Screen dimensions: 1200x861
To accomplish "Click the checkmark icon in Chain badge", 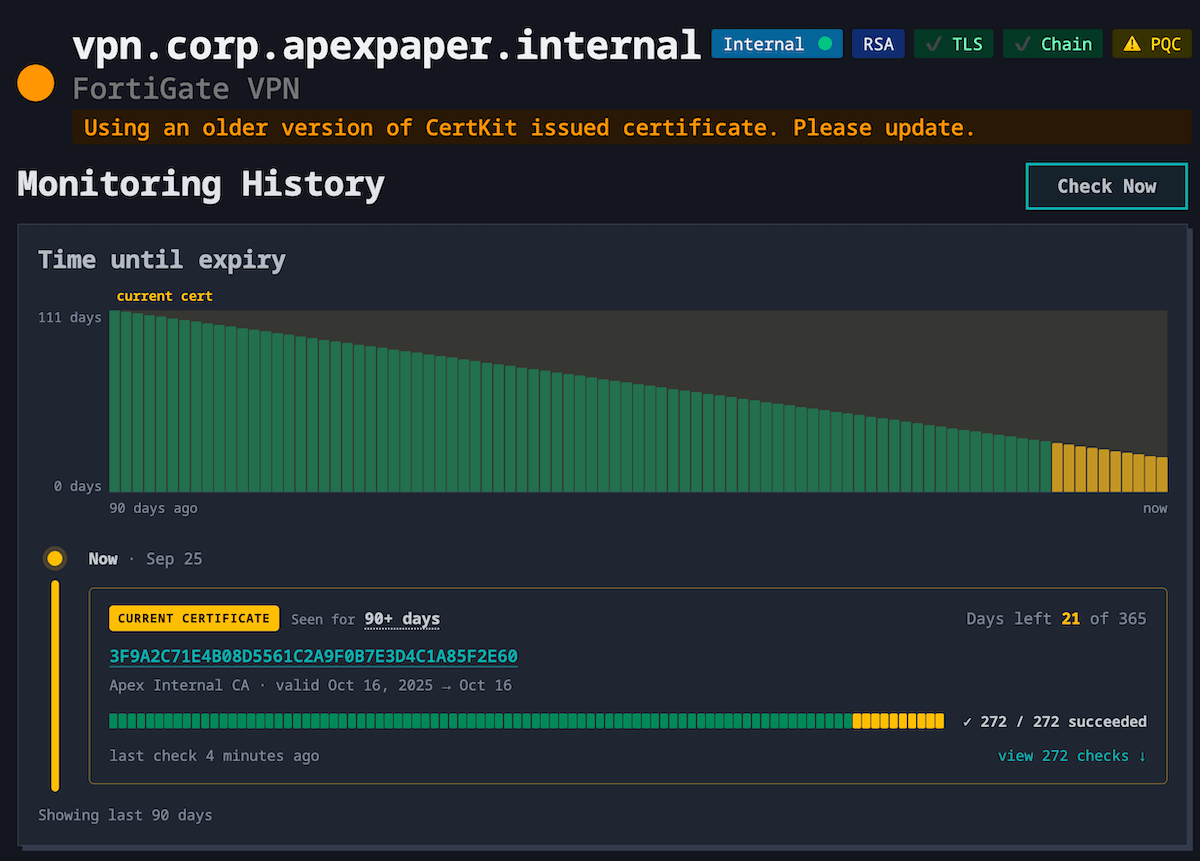I will pyautogui.click(x=1022, y=44).
